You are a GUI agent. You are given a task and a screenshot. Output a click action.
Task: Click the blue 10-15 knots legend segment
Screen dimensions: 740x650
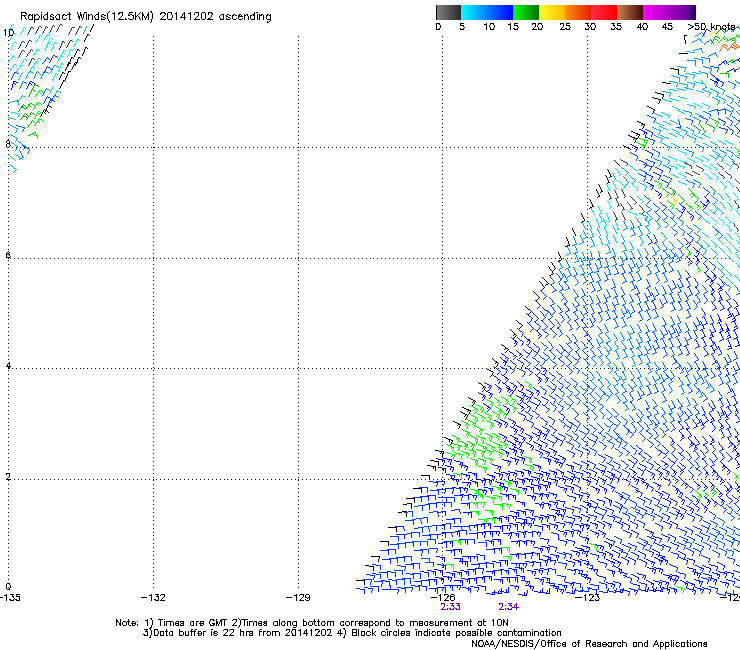[500, 12]
